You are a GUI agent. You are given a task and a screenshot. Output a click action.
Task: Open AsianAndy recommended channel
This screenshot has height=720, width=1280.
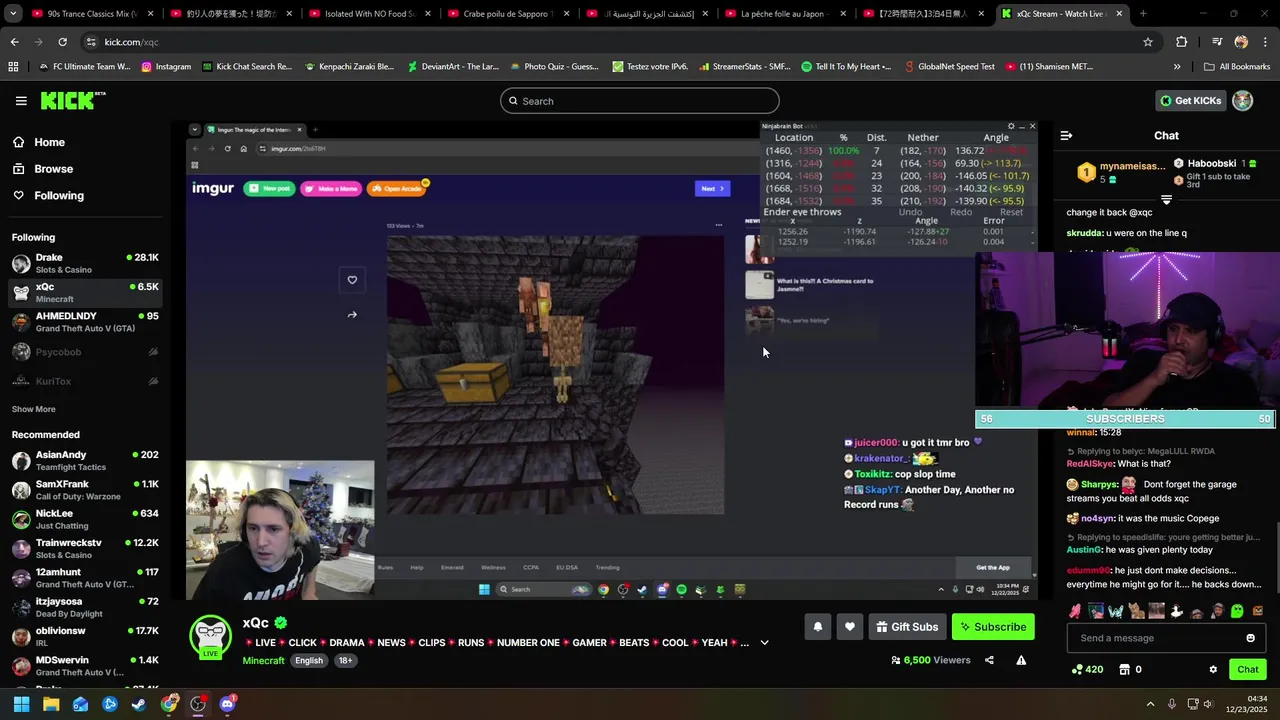85,460
